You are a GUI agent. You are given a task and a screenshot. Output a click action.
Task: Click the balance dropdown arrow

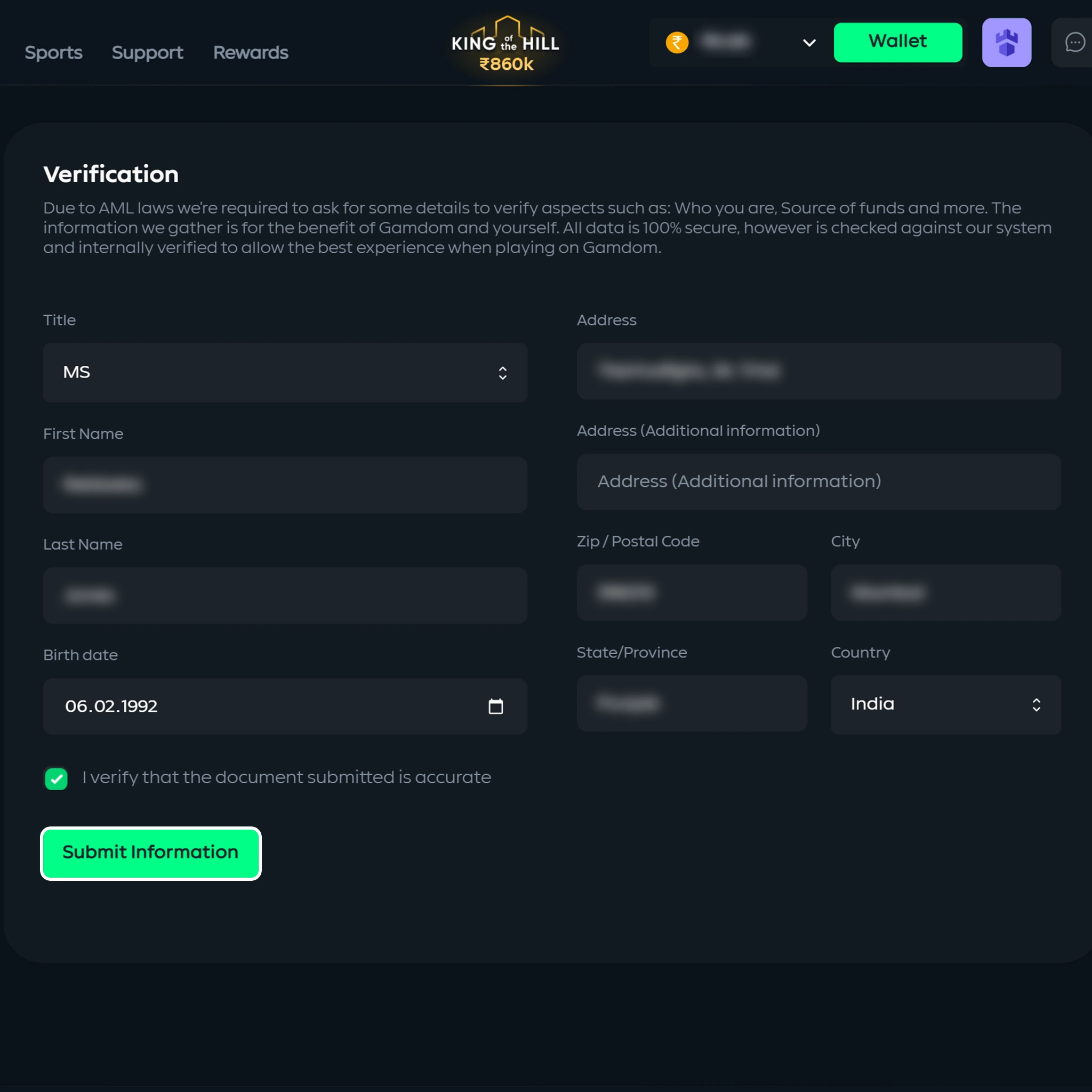click(x=809, y=42)
